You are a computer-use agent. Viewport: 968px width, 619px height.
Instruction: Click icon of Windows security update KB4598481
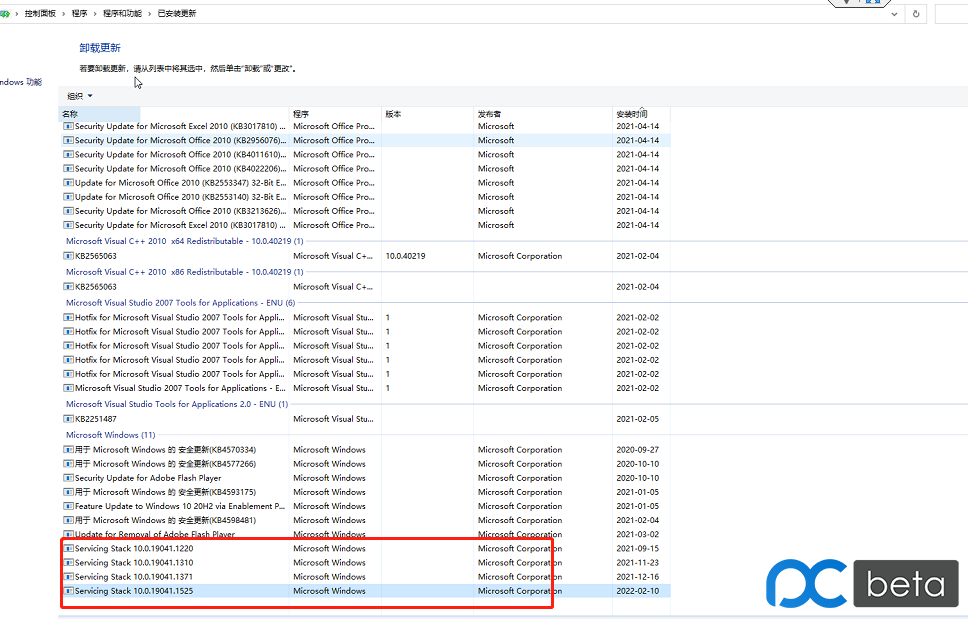(x=69, y=520)
